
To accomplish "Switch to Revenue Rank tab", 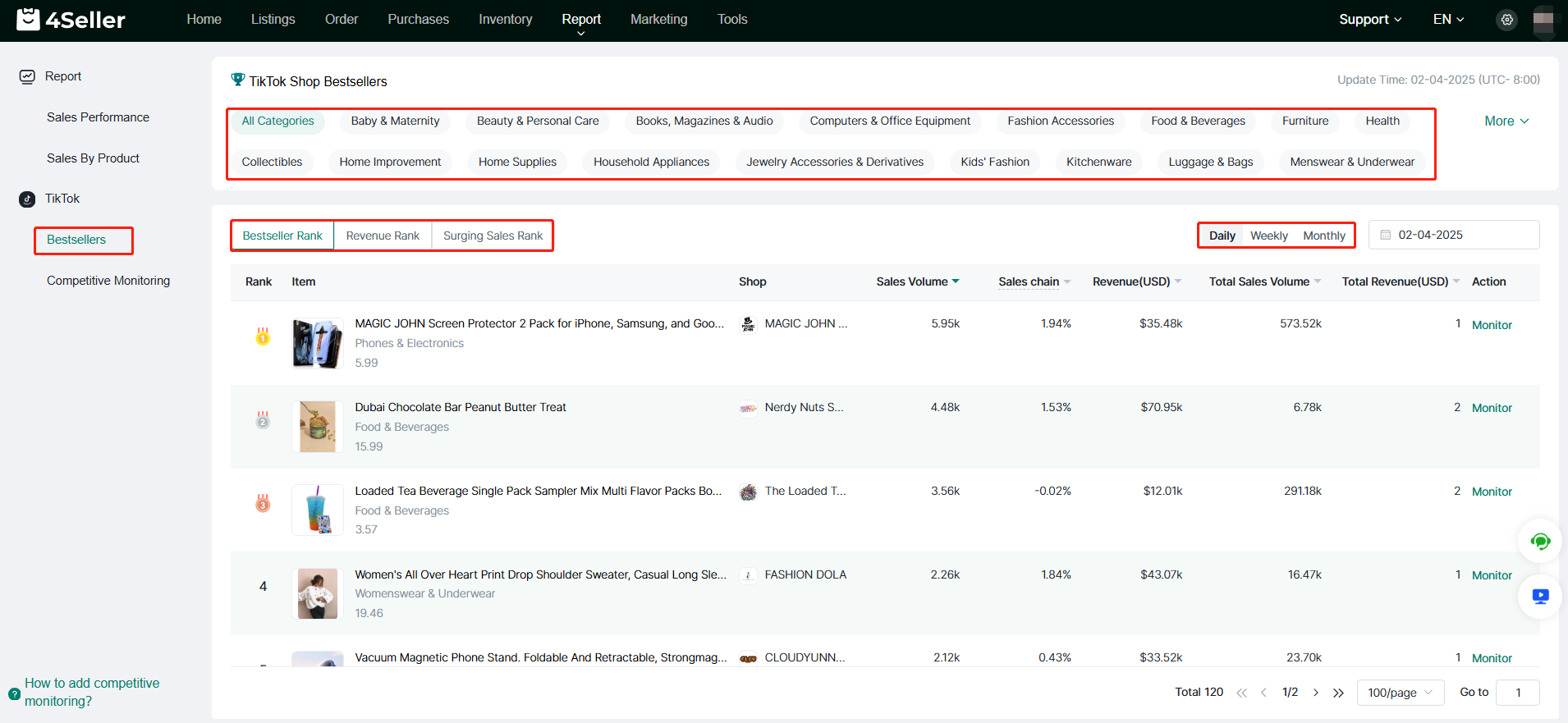I will pyautogui.click(x=383, y=236).
